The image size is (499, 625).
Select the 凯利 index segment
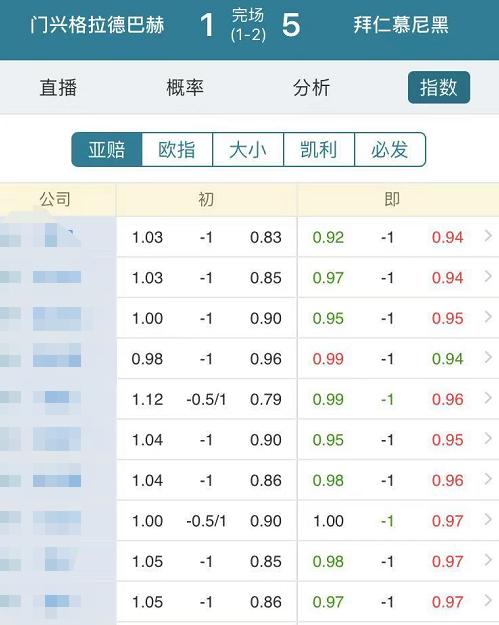pos(319,149)
